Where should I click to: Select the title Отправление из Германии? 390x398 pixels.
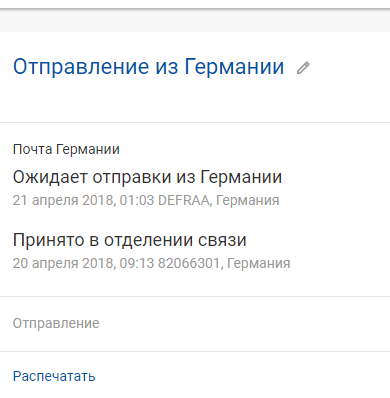click(148, 67)
